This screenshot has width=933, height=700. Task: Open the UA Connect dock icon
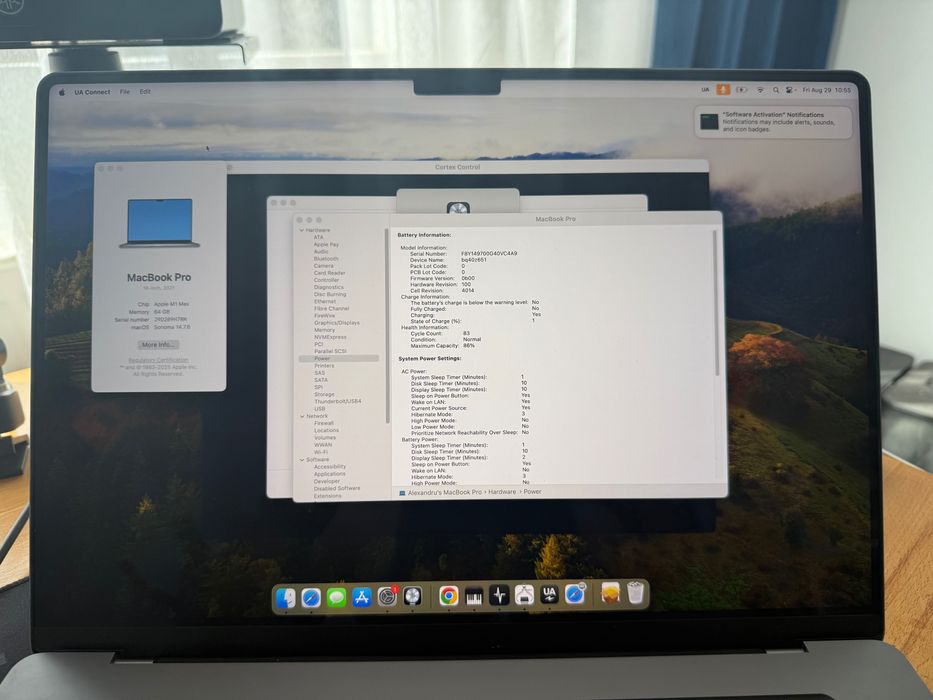click(x=549, y=595)
